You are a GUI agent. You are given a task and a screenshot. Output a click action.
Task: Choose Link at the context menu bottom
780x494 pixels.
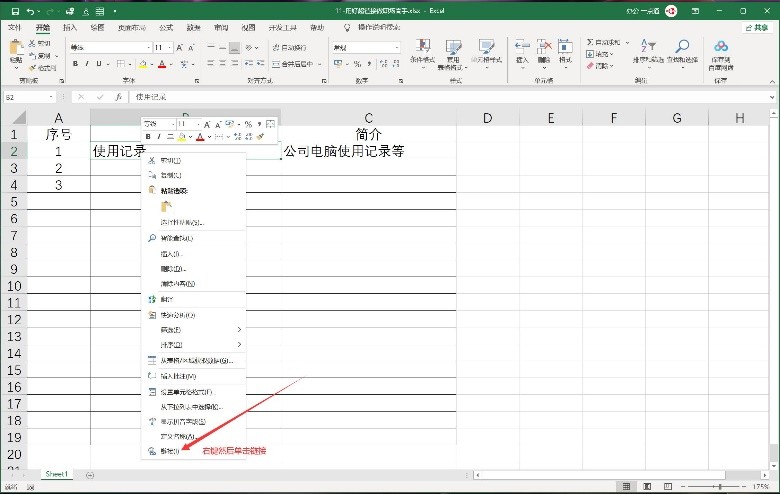pyautogui.click(x=194, y=451)
